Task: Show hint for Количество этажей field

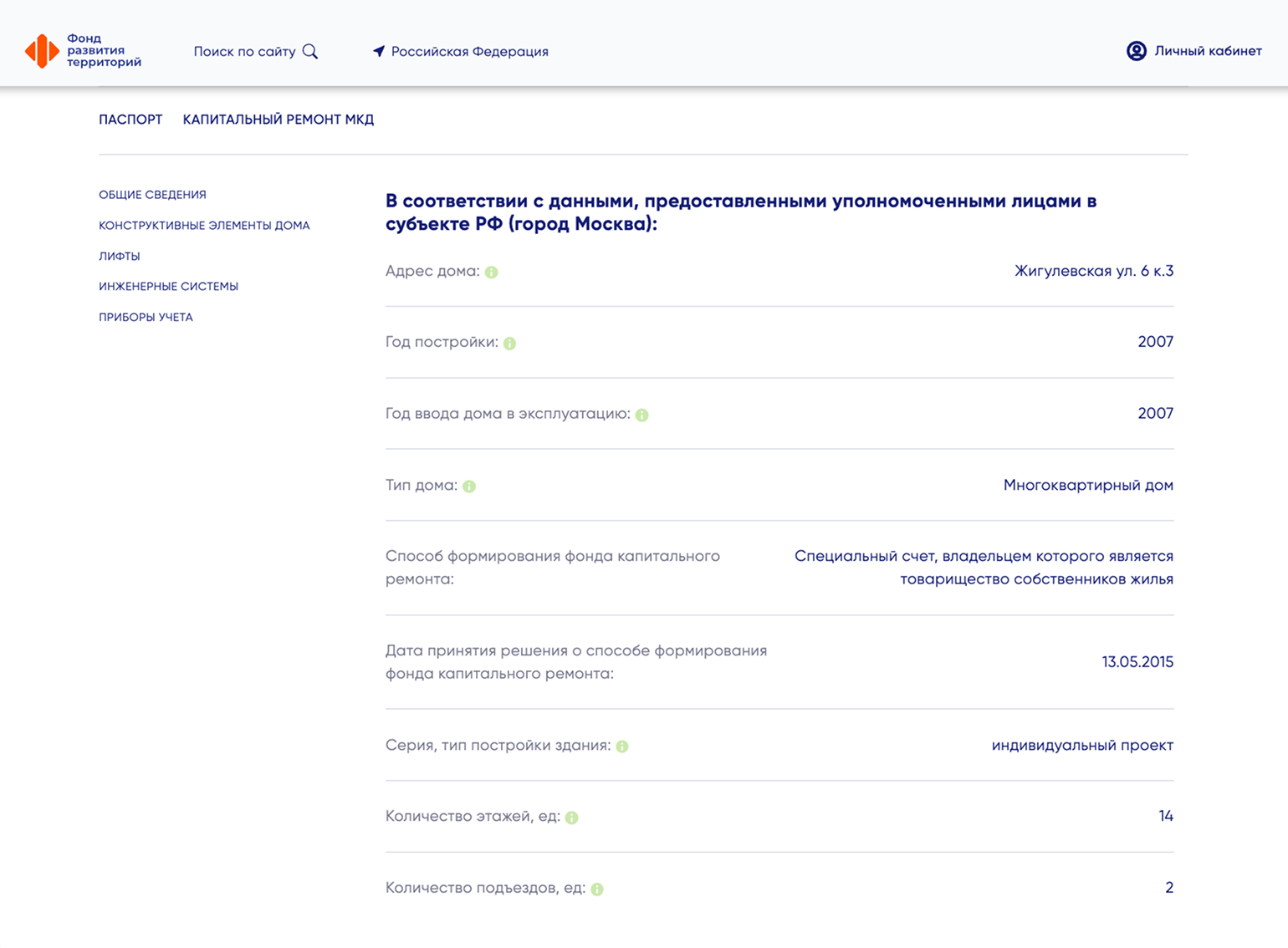Action: click(572, 818)
